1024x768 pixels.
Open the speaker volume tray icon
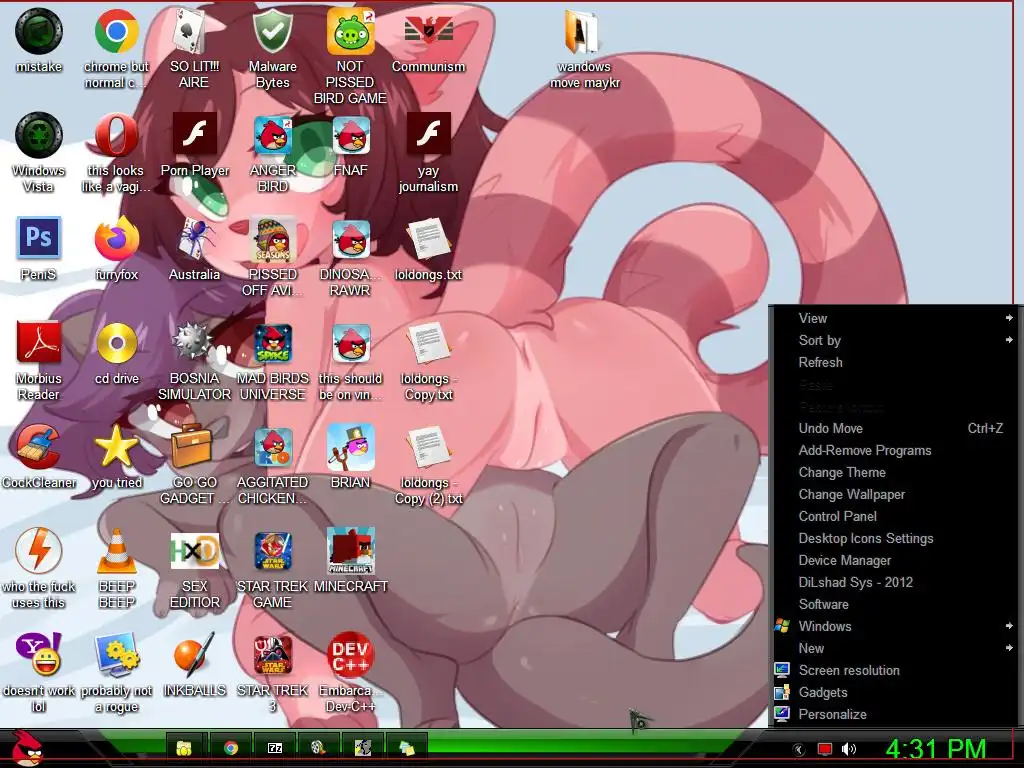click(x=849, y=749)
